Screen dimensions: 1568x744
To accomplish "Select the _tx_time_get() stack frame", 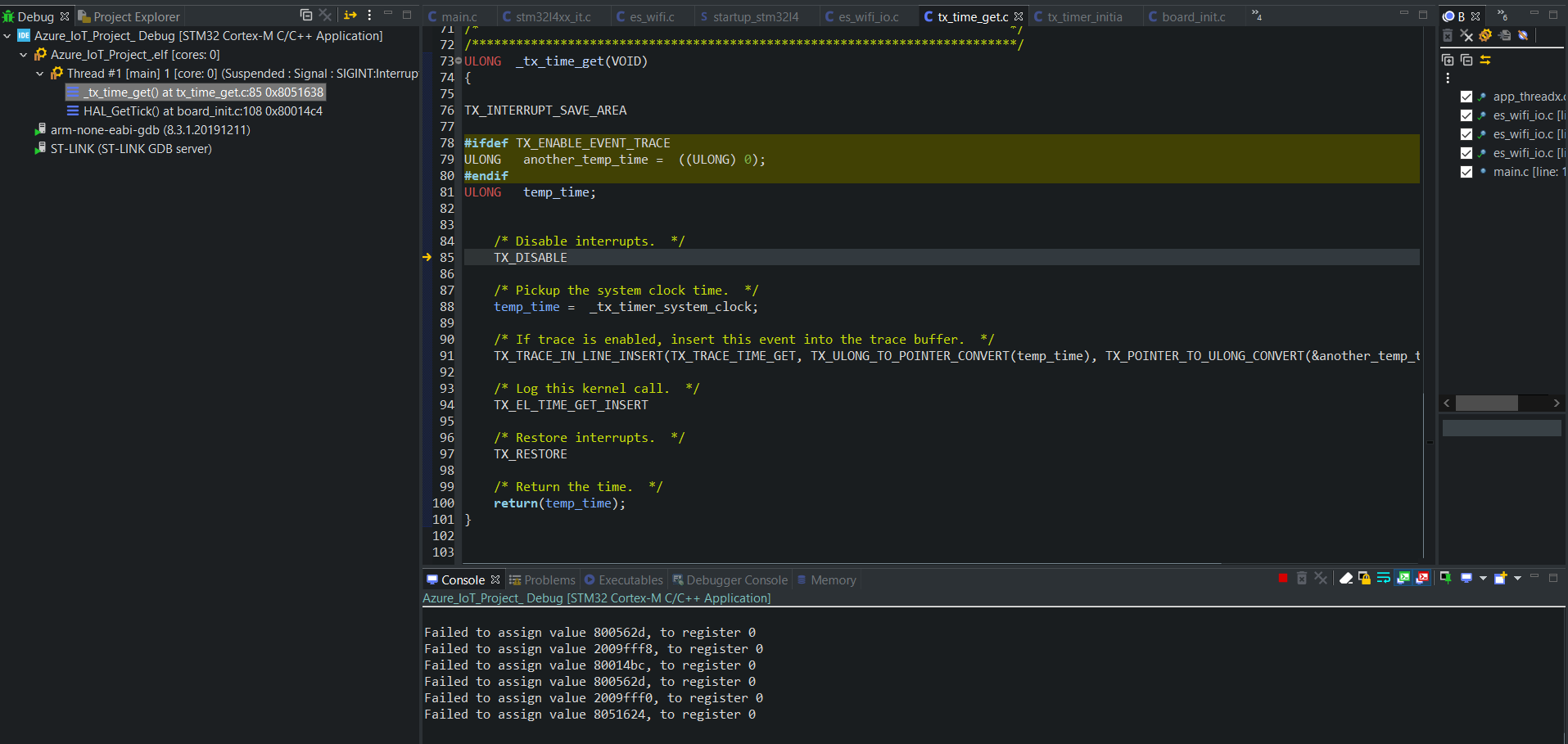I will point(196,92).
